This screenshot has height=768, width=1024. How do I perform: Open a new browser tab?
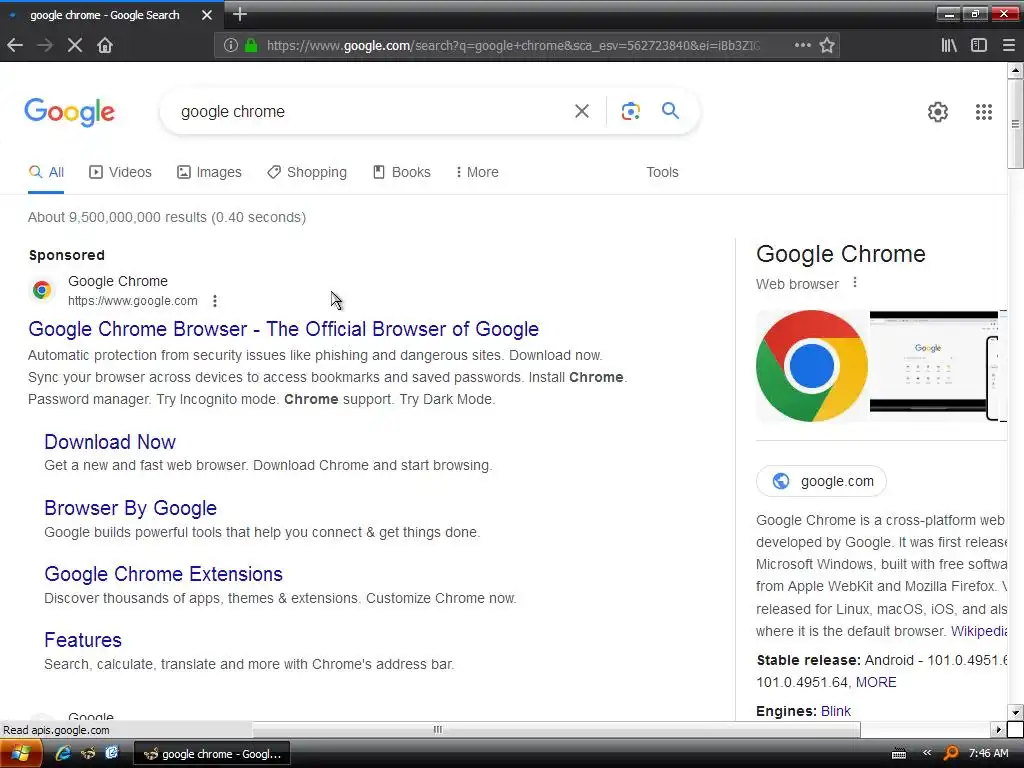tap(240, 14)
